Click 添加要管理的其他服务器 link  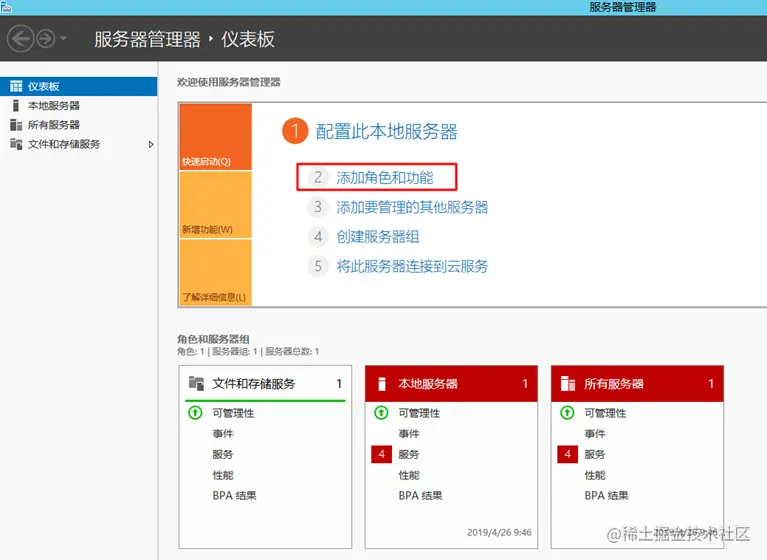point(412,207)
